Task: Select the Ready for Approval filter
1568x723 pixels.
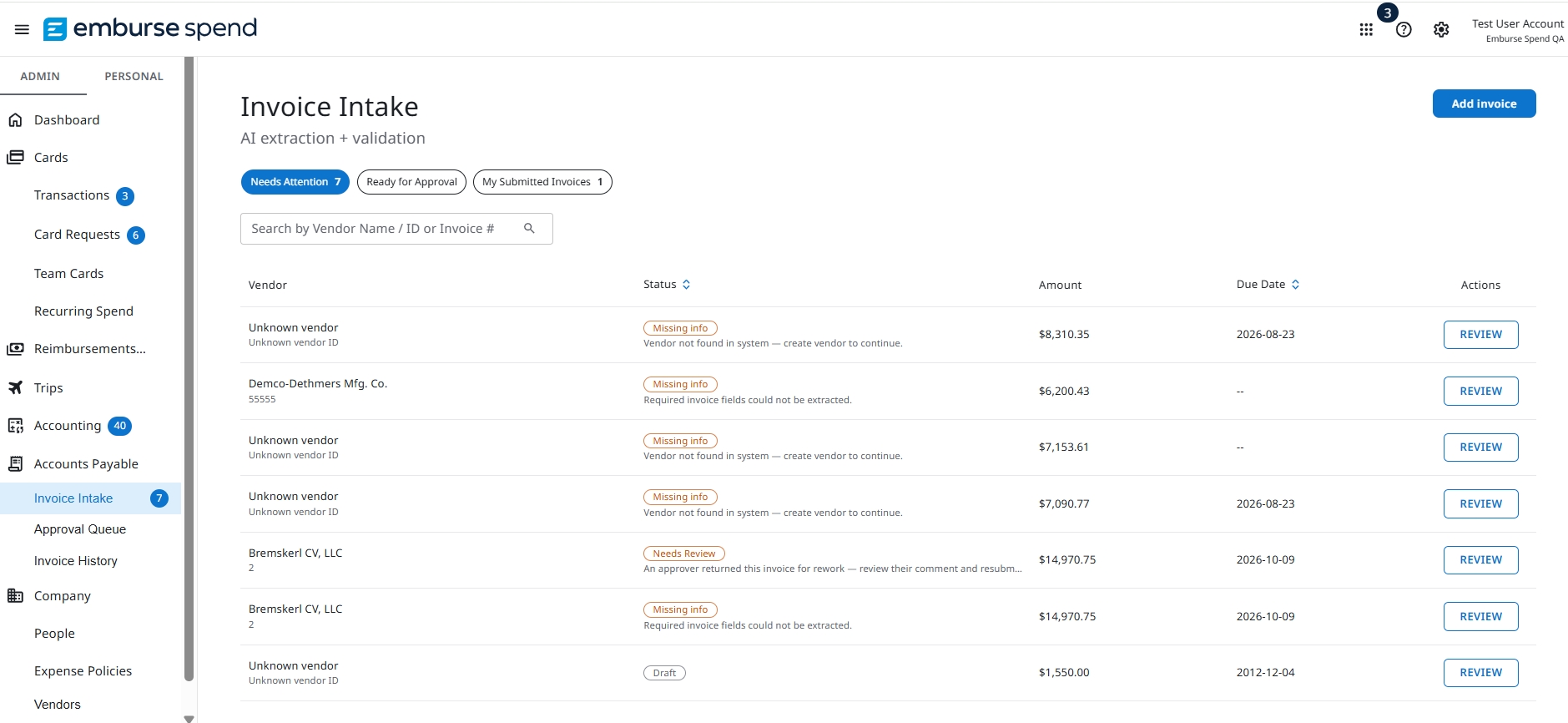Action: pyautogui.click(x=411, y=182)
